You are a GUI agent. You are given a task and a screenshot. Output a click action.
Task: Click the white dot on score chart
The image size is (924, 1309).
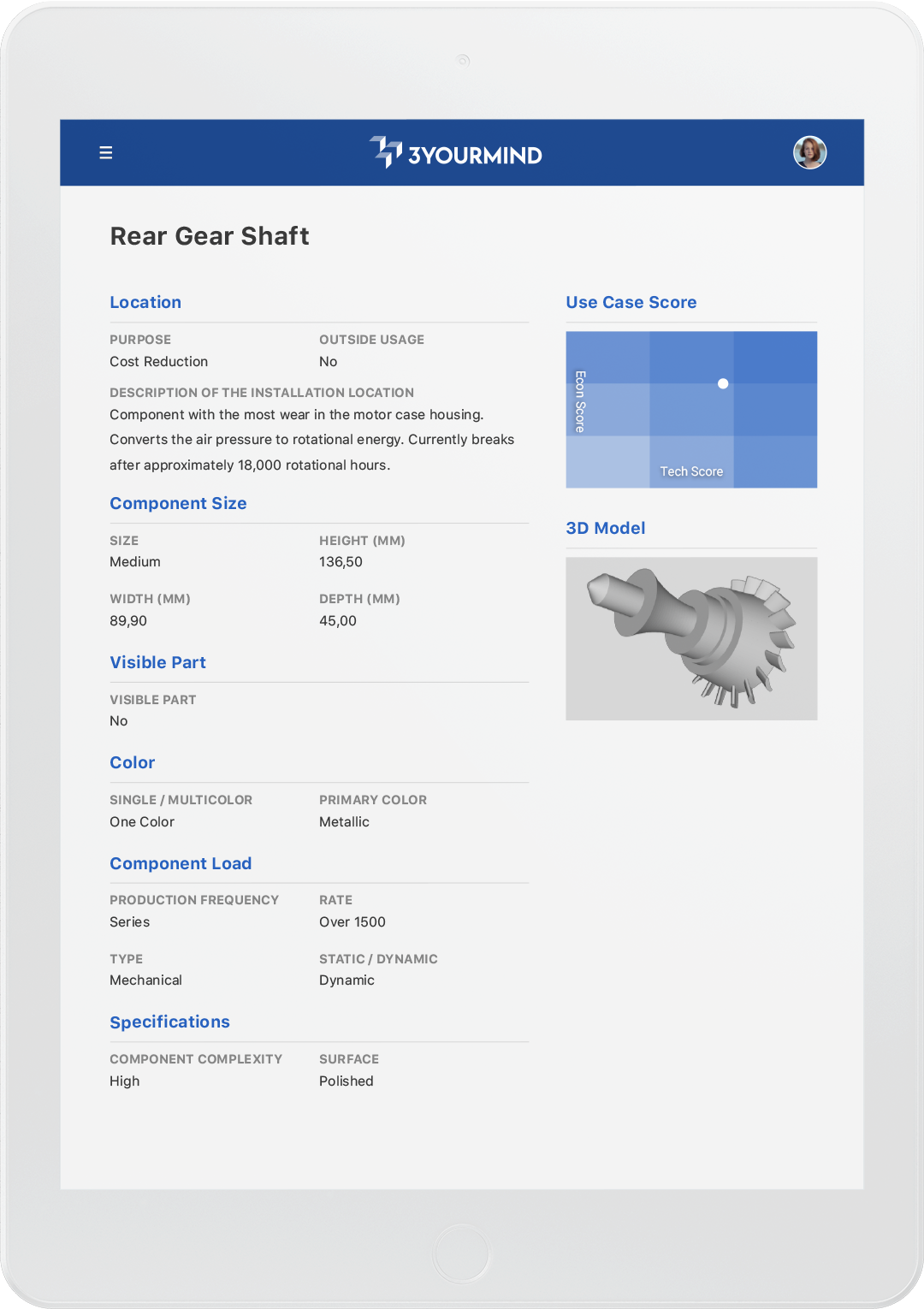tap(723, 383)
